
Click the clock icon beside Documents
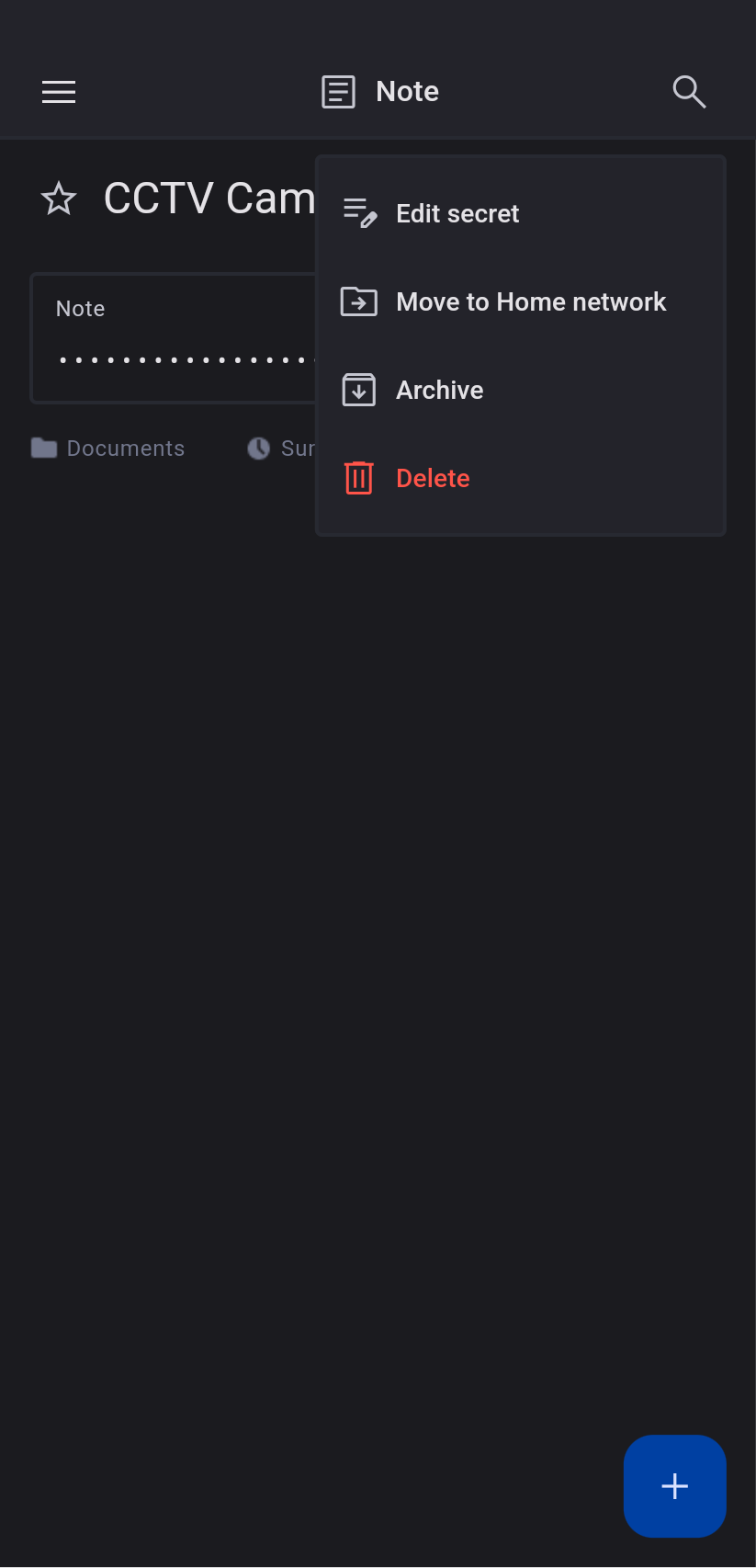click(258, 449)
